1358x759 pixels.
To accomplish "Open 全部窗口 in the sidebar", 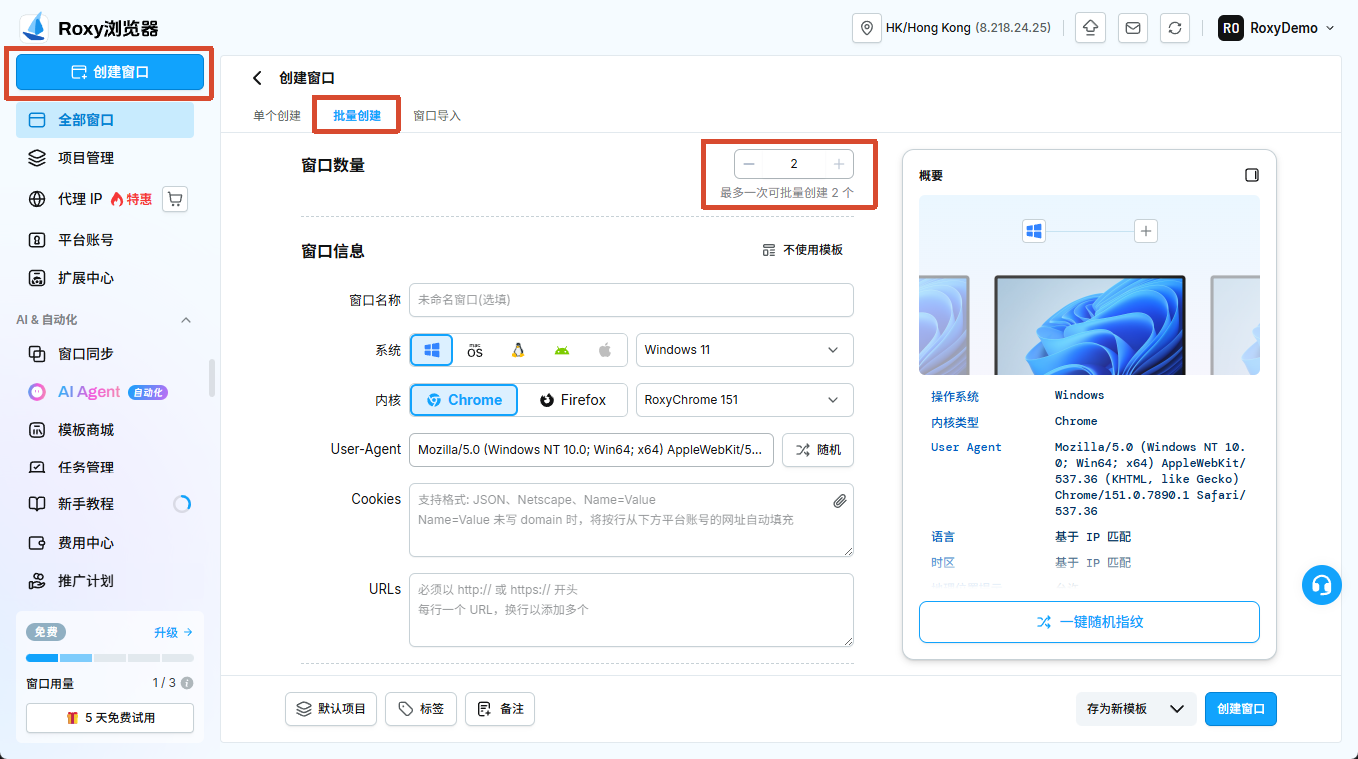I will click(105, 120).
